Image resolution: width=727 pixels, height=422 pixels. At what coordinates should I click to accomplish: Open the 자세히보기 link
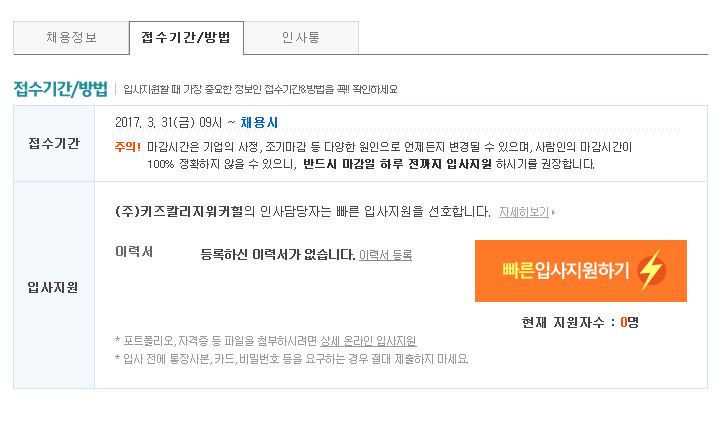[x=523, y=212]
